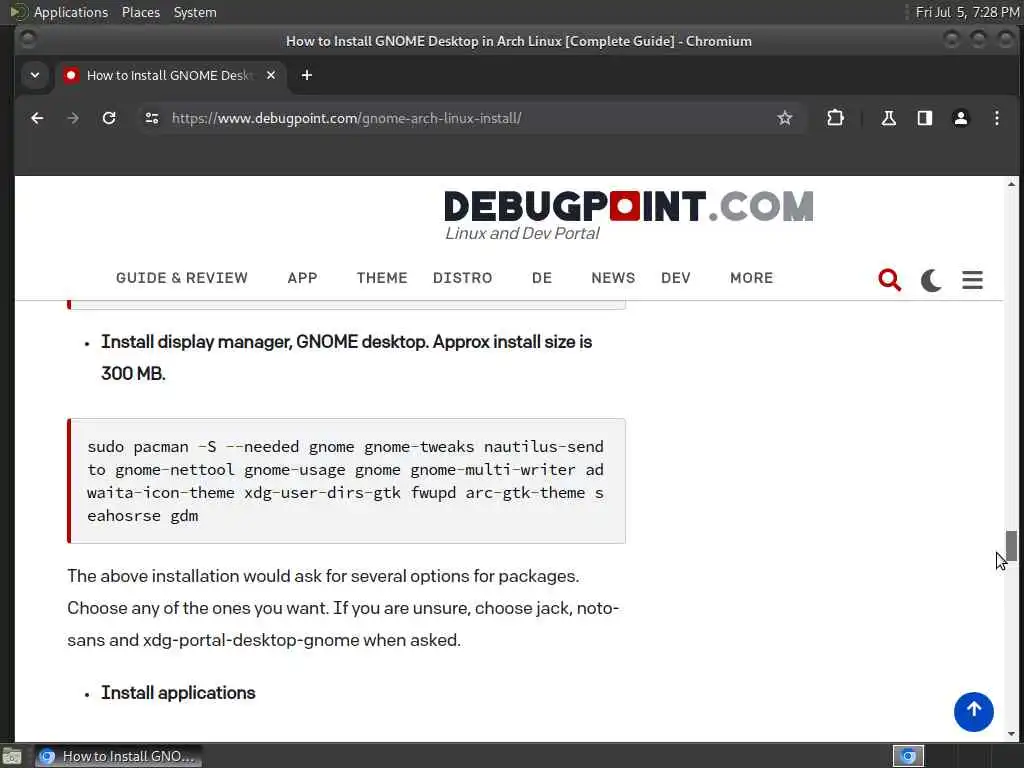Screen dimensions: 1024x768
Task: Close the GNOME Desktop guide tab
Action: click(271, 75)
